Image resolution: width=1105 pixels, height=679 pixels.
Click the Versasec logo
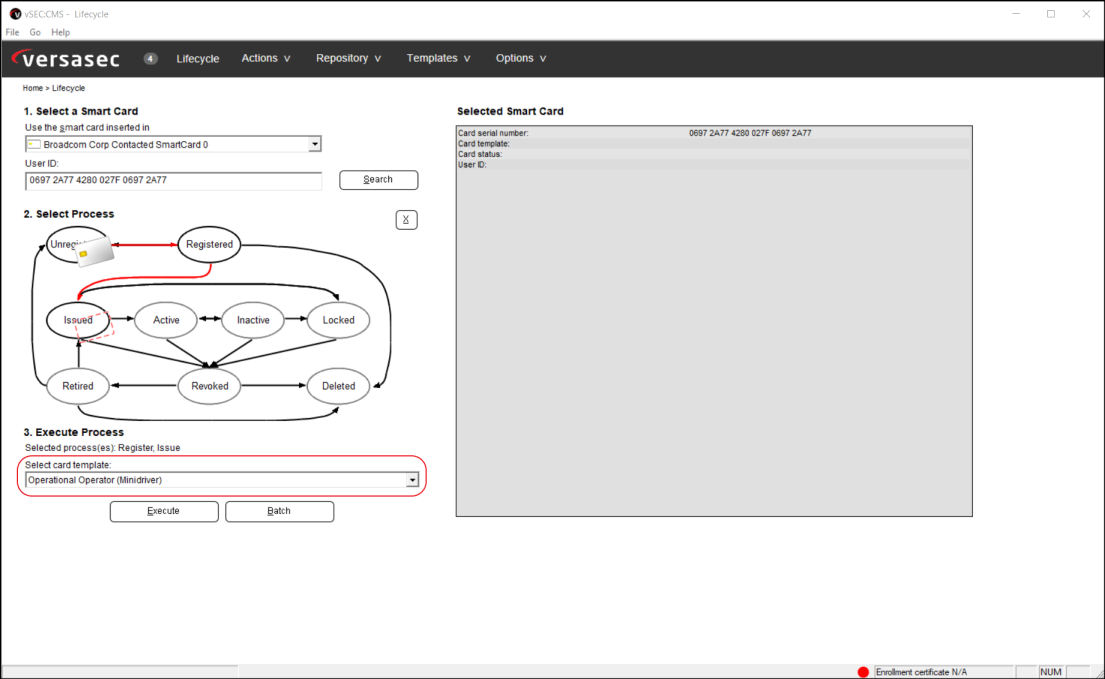click(66, 58)
